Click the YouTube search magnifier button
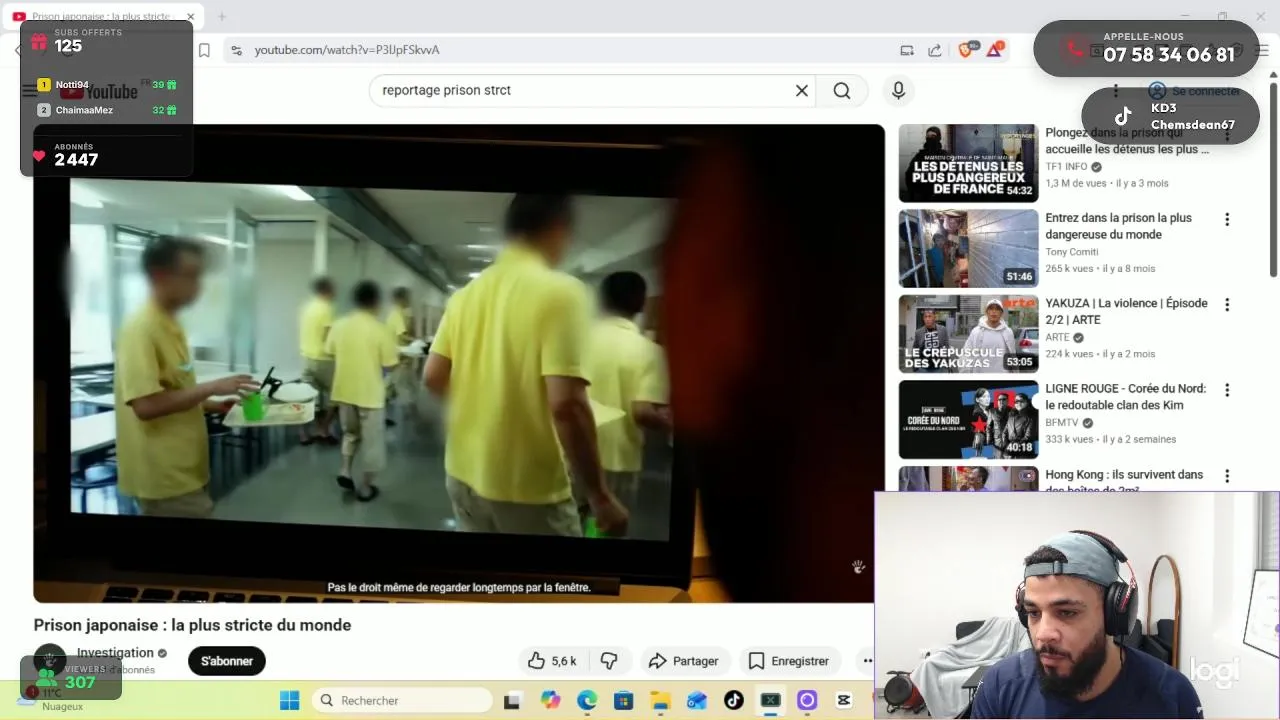 click(842, 90)
